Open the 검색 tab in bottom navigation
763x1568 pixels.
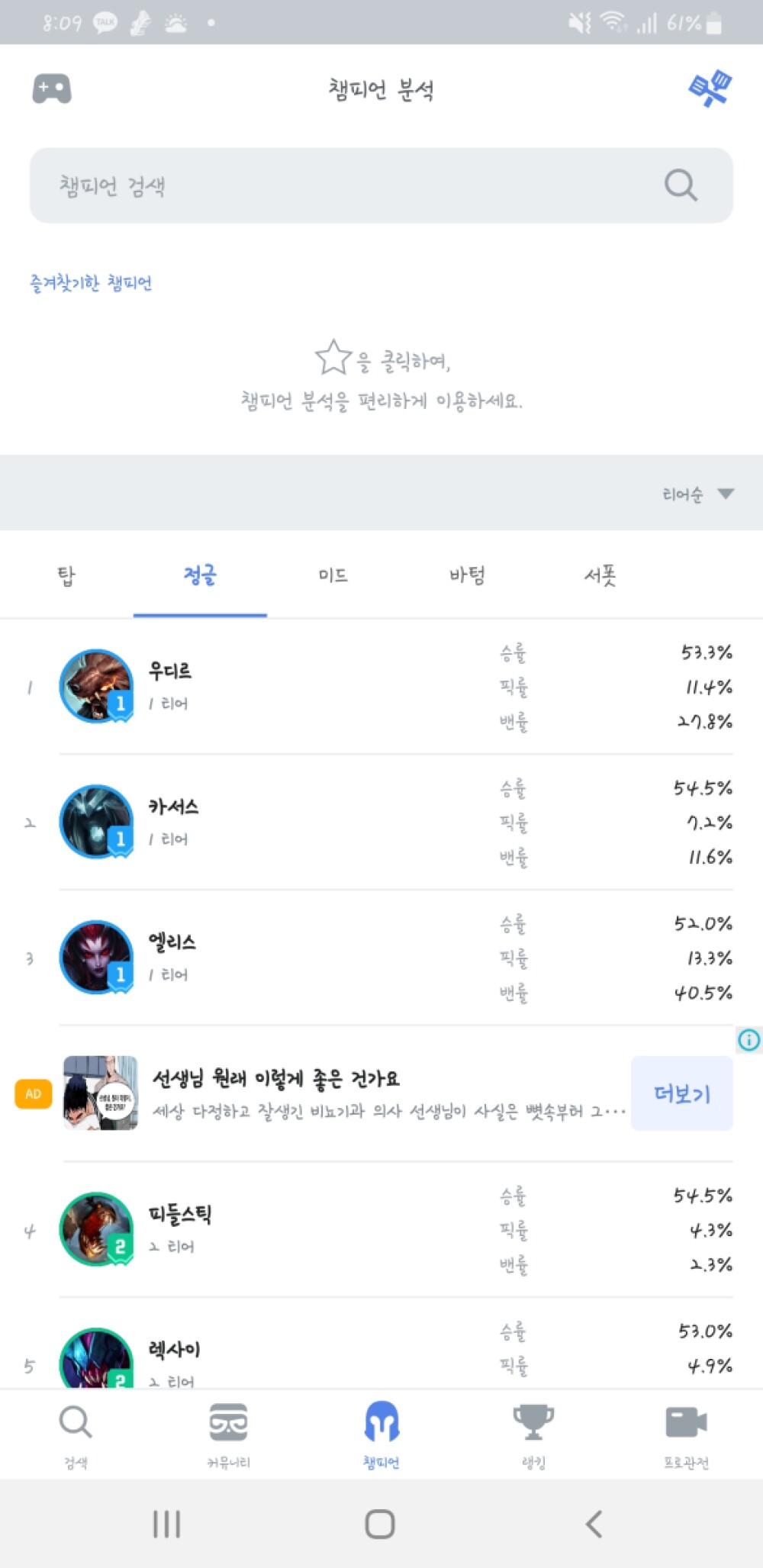click(x=76, y=1435)
